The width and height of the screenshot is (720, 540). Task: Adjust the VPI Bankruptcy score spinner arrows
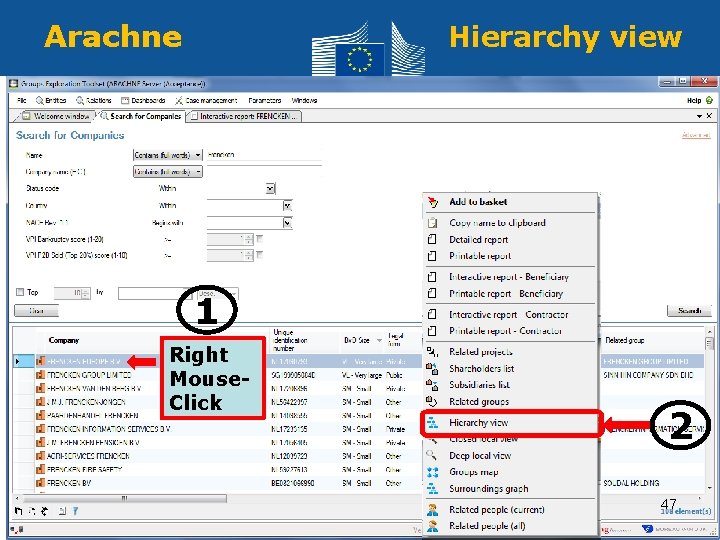pyautogui.click(x=249, y=239)
